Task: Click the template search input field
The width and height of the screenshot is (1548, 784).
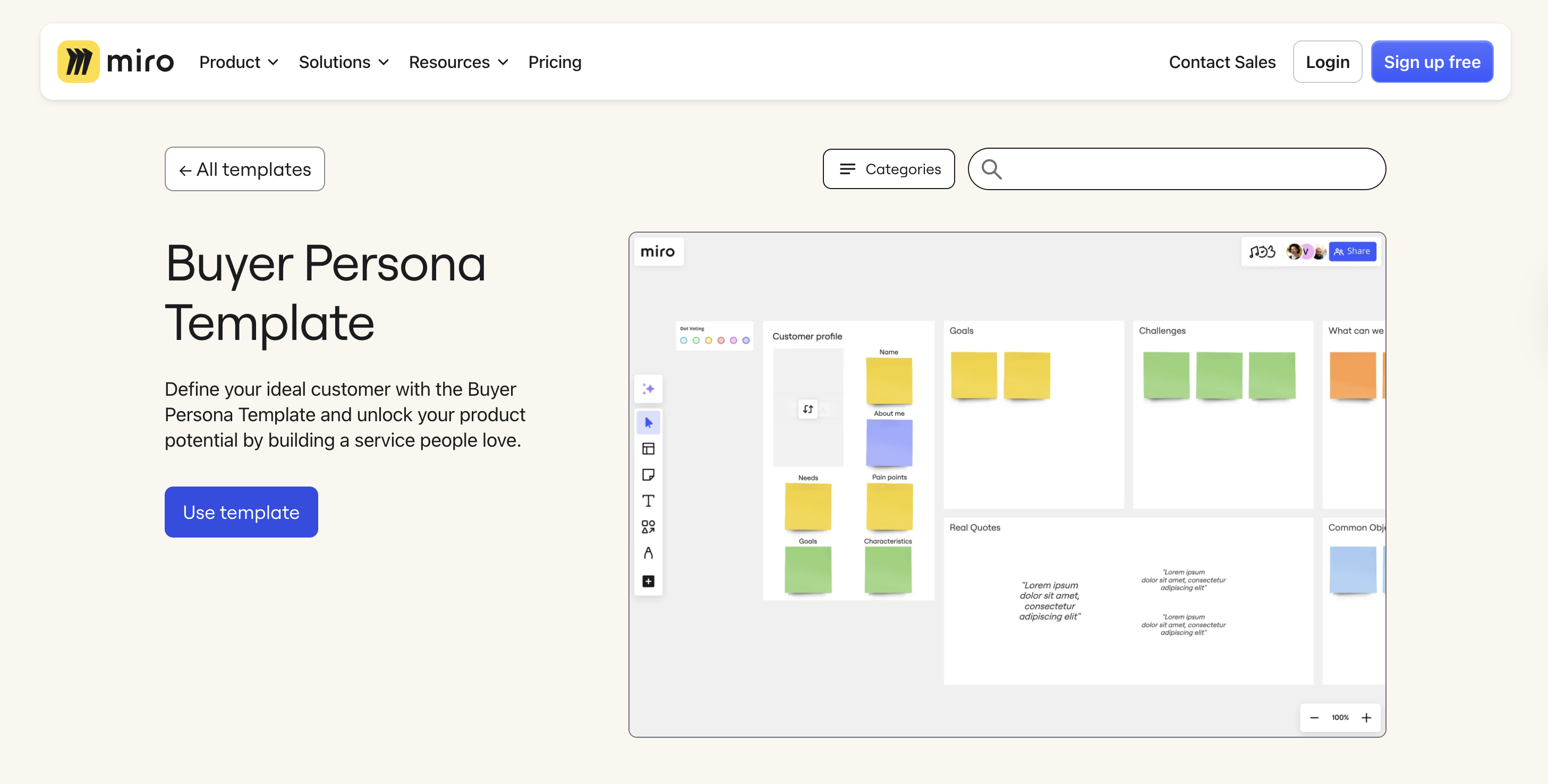Action: coord(1177,169)
